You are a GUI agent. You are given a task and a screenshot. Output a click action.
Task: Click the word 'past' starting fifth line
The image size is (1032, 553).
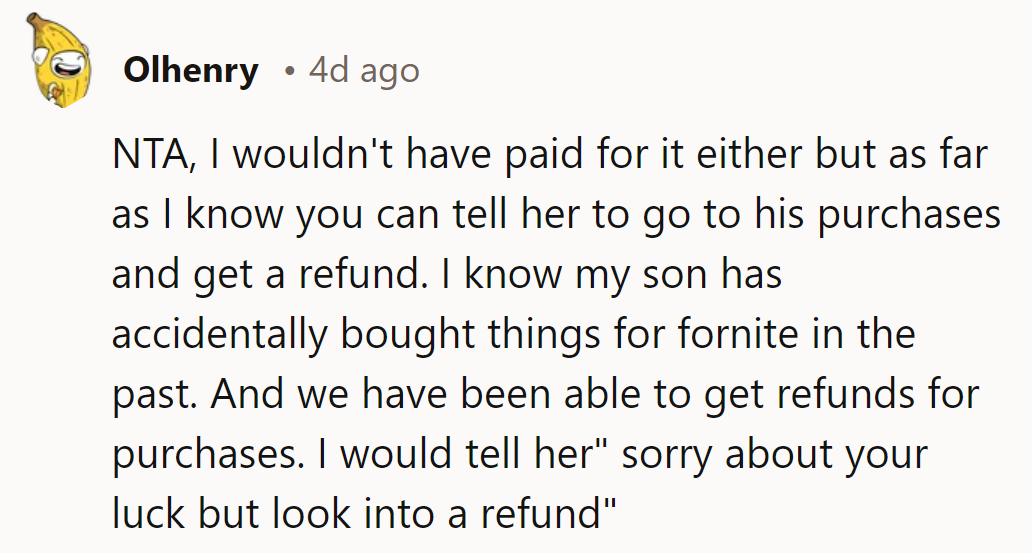(x=150, y=394)
